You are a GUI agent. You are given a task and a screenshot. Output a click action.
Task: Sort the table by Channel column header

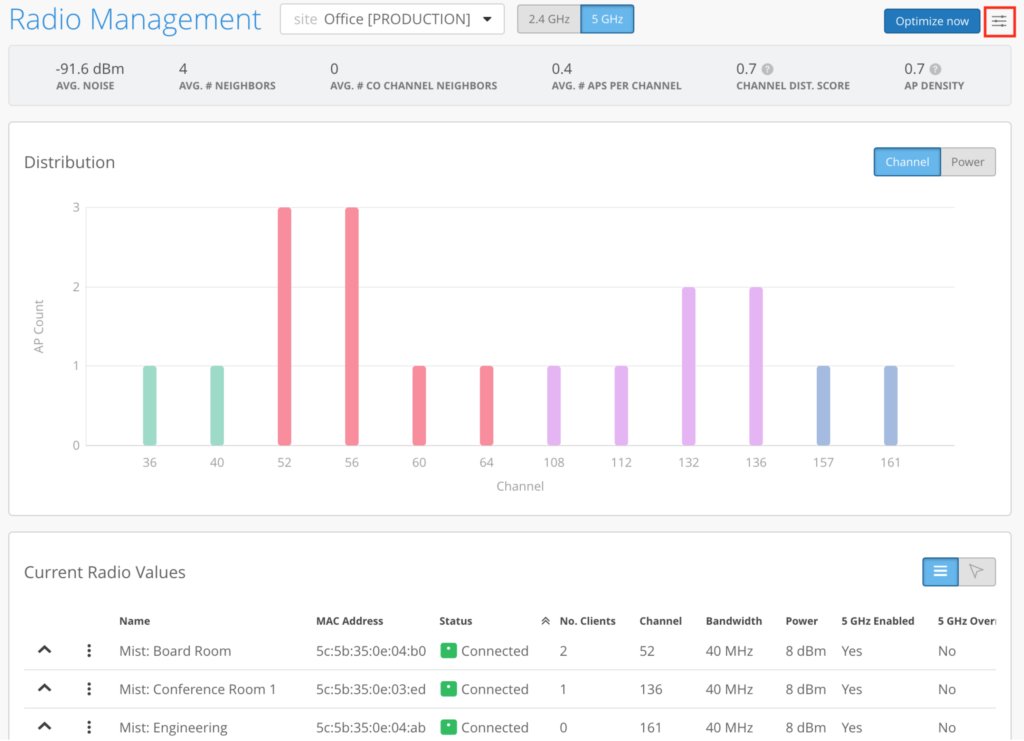(x=660, y=621)
